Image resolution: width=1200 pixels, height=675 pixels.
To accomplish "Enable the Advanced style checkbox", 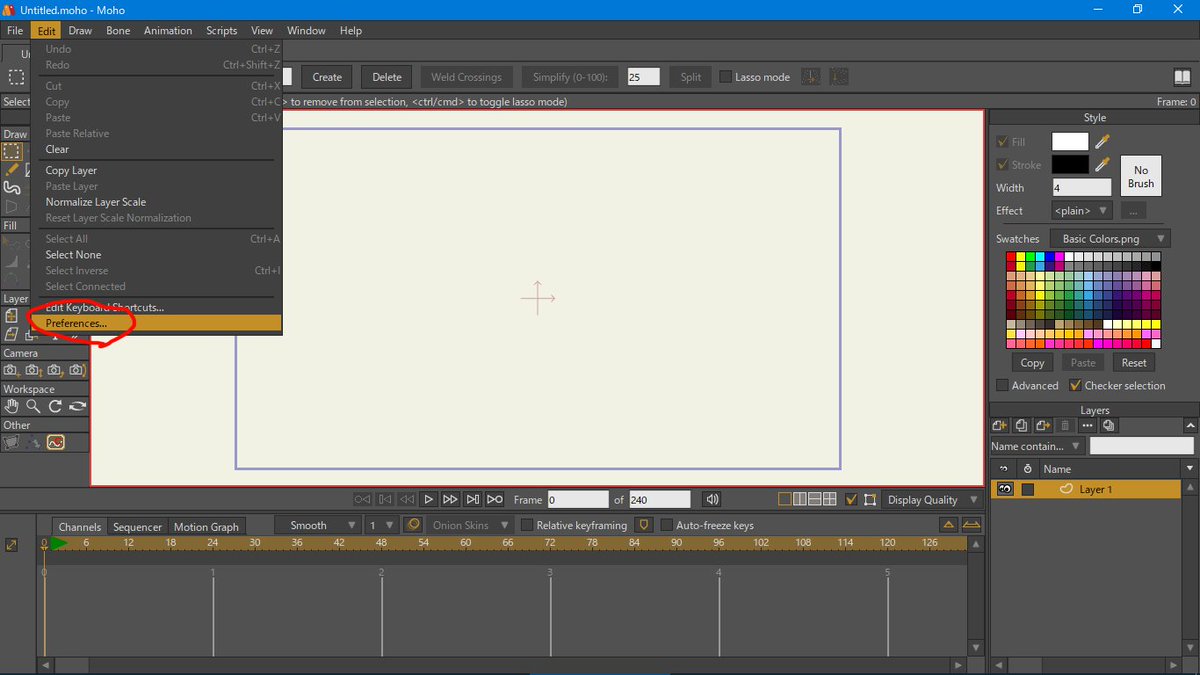I will 1002,385.
